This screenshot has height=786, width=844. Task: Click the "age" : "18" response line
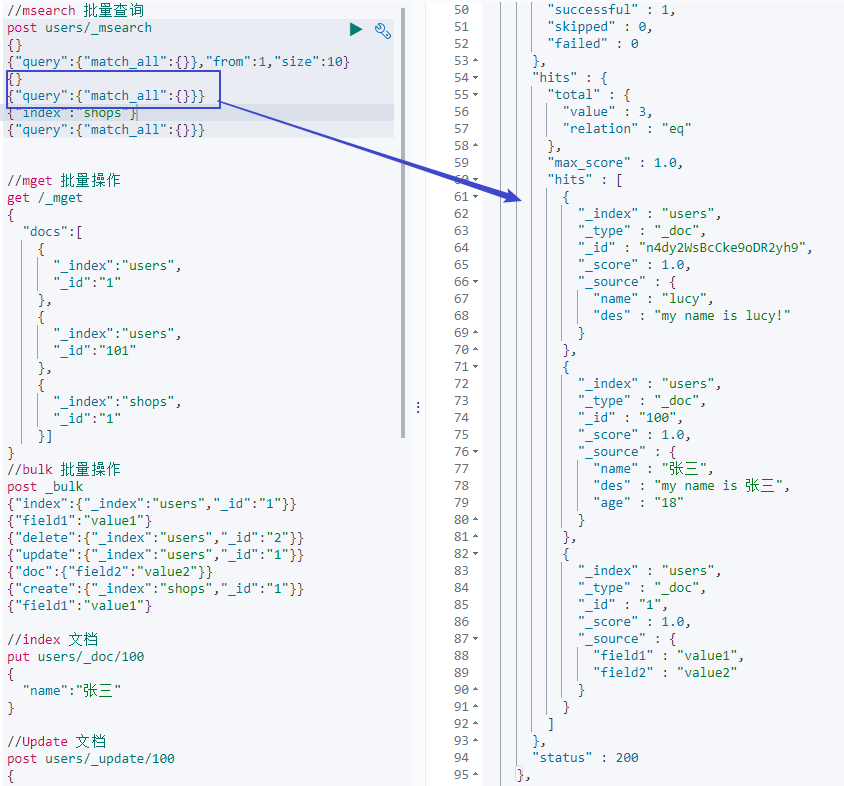point(638,503)
